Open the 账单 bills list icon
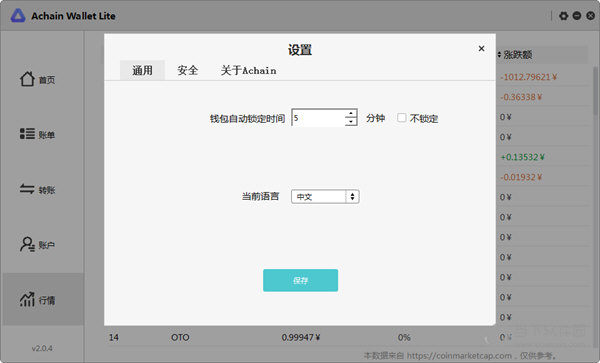600x363 pixels. tap(27, 134)
